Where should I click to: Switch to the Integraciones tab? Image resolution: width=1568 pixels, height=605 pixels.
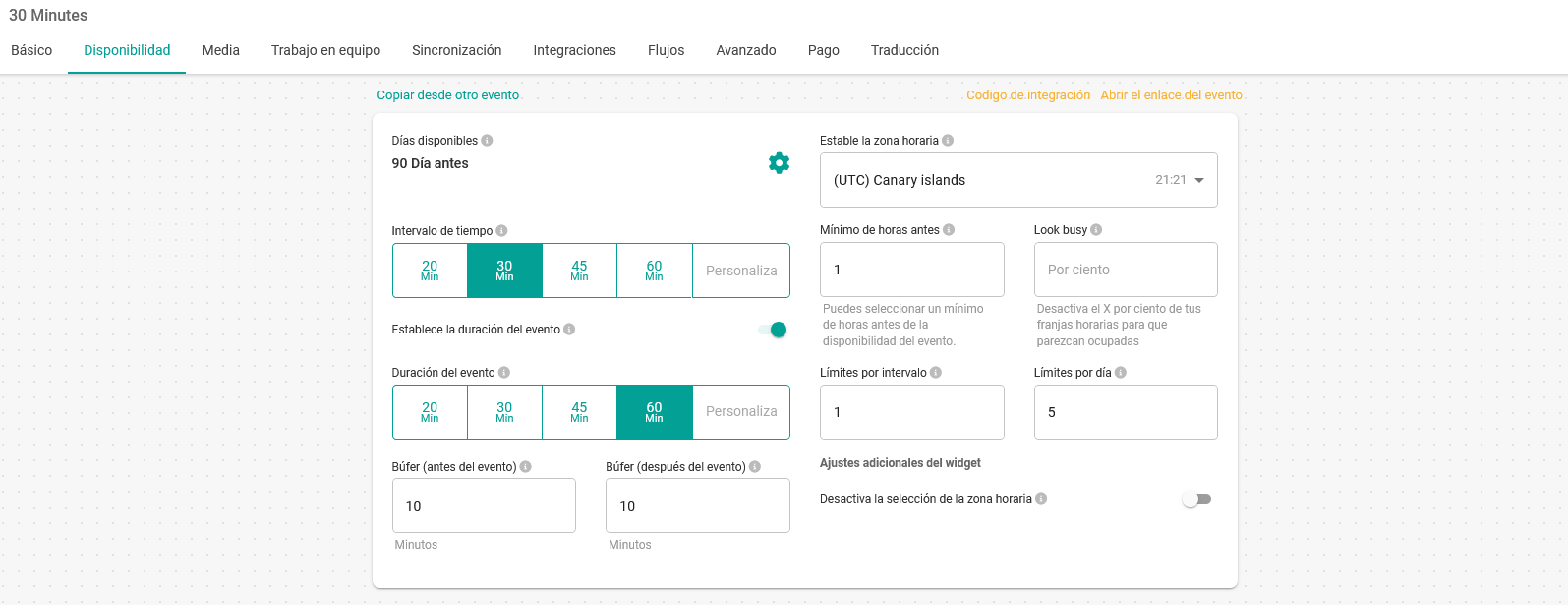[574, 50]
